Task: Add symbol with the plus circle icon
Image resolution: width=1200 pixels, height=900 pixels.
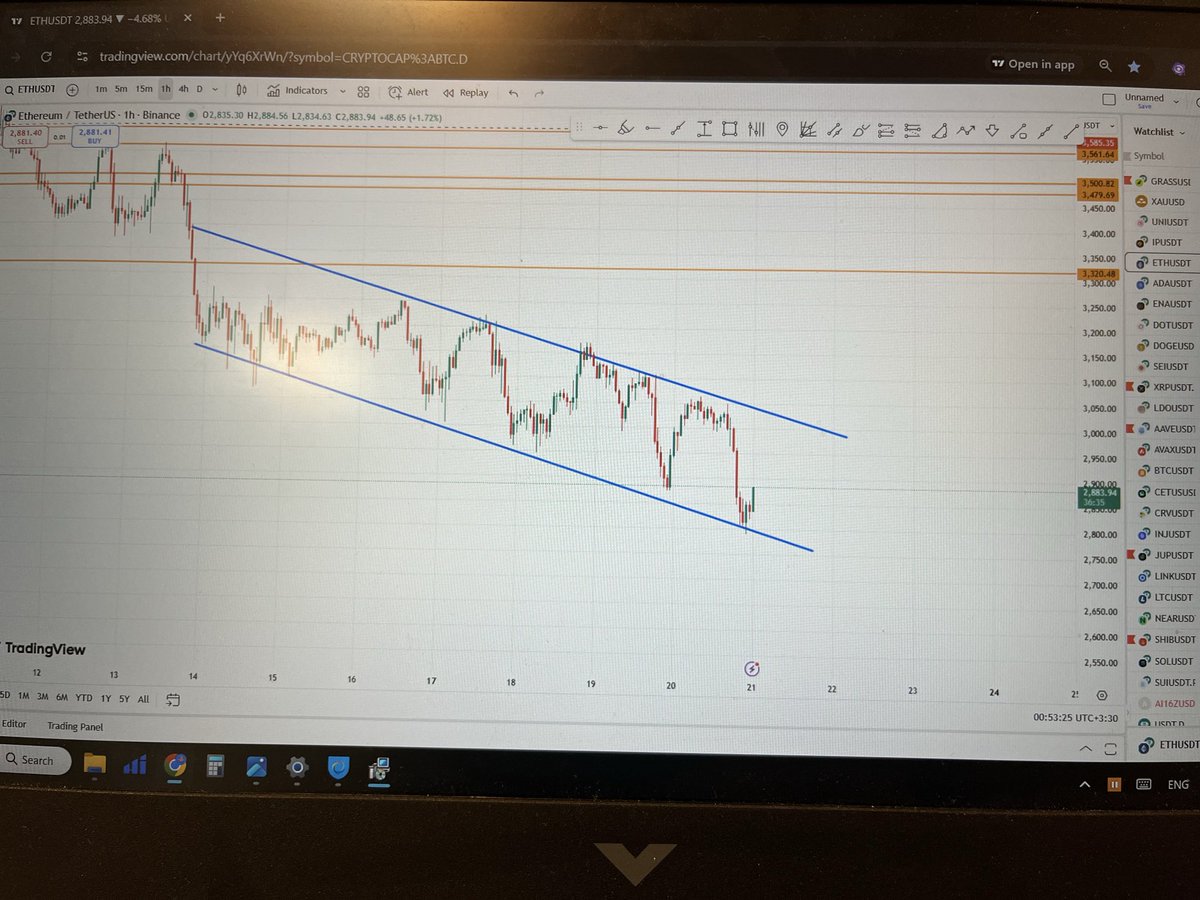Action: pyautogui.click(x=71, y=90)
